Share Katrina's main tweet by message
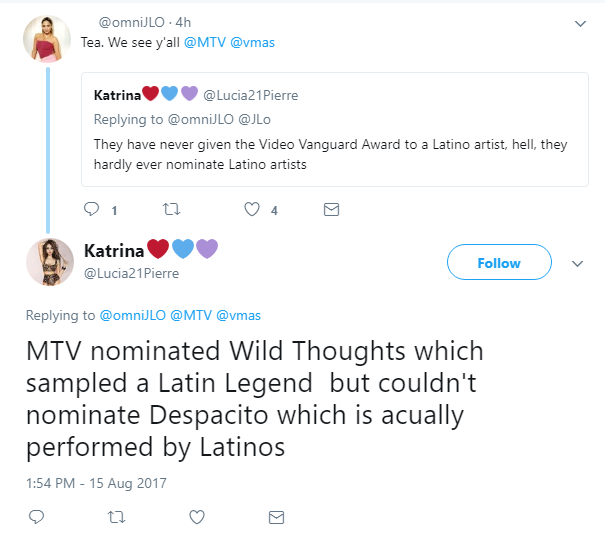This screenshot has height=547, width=605. pyautogui.click(x=276, y=517)
